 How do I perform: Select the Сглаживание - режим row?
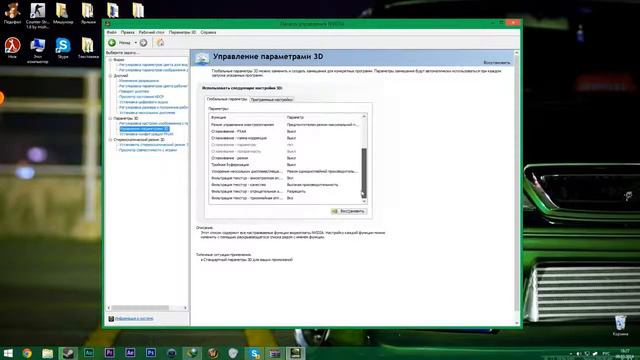[285, 158]
